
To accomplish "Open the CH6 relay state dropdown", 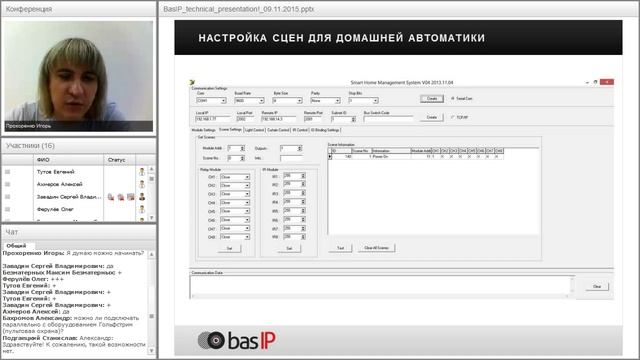I will pyautogui.click(x=247, y=220).
